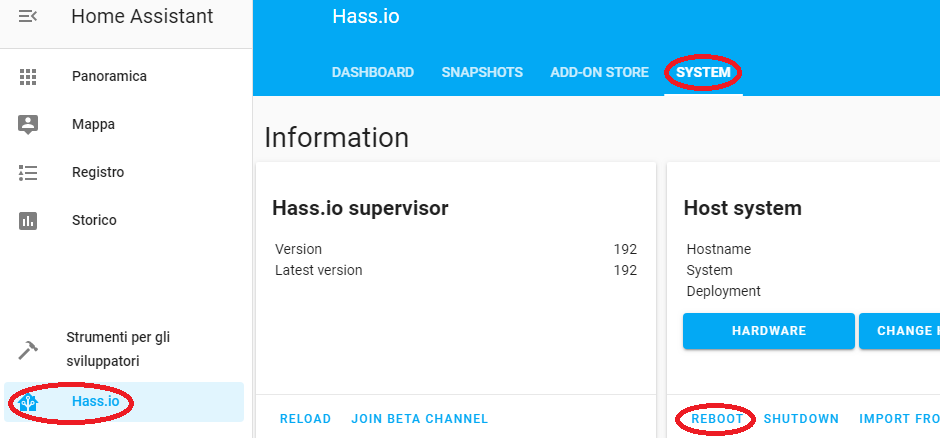Click the Mappa person icon

28,125
